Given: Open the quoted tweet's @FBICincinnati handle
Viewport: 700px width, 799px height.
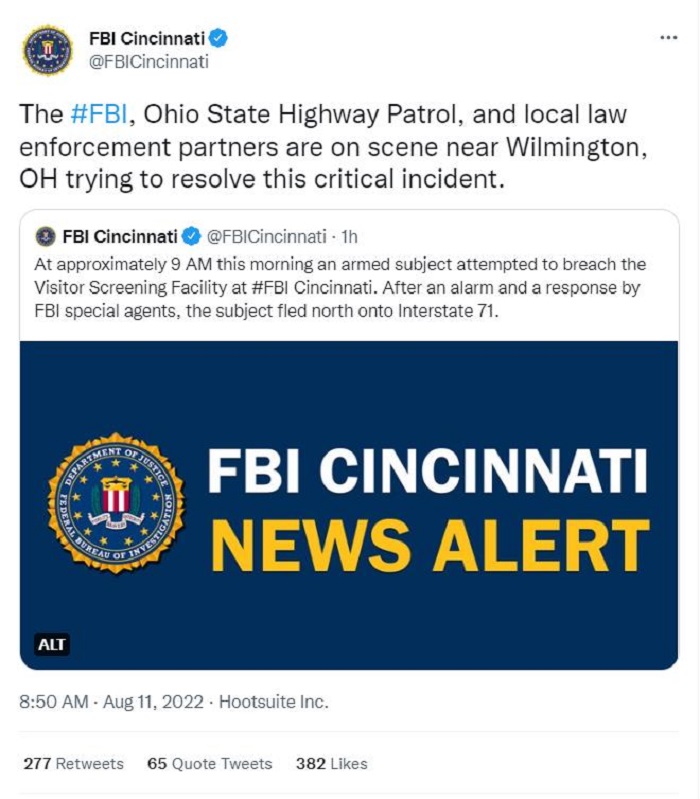Looking at the screenshot, I should (266, 237).
